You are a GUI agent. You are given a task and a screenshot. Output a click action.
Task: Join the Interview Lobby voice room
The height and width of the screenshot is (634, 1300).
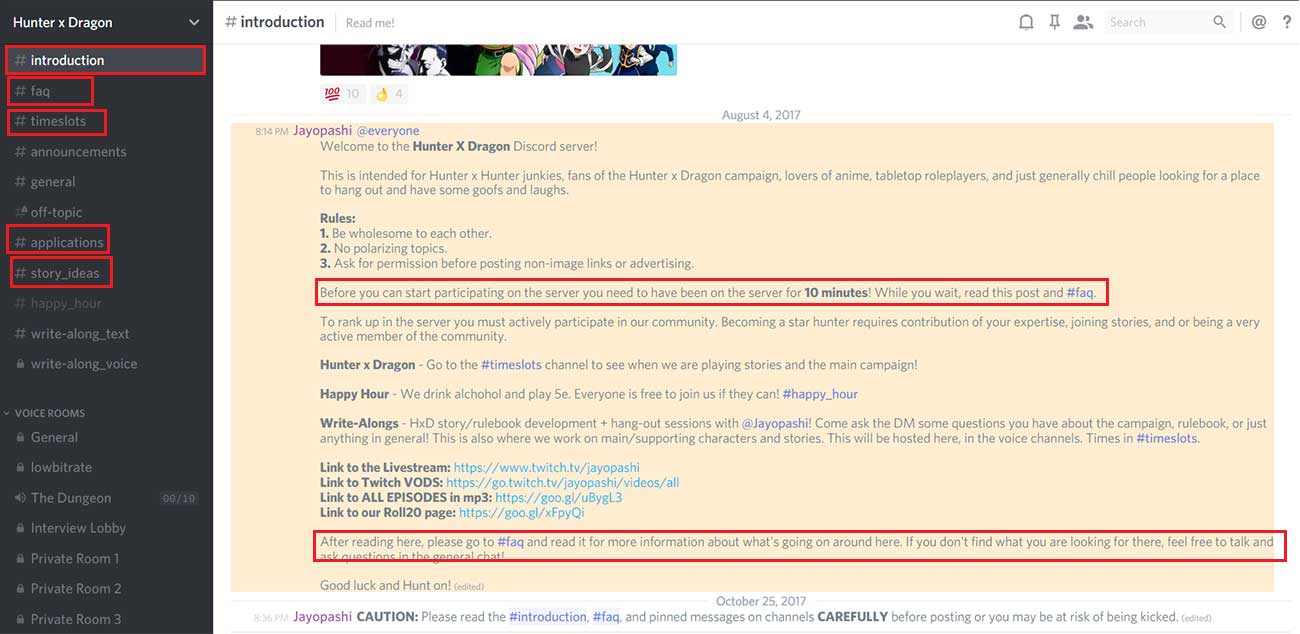click(106, 528)
